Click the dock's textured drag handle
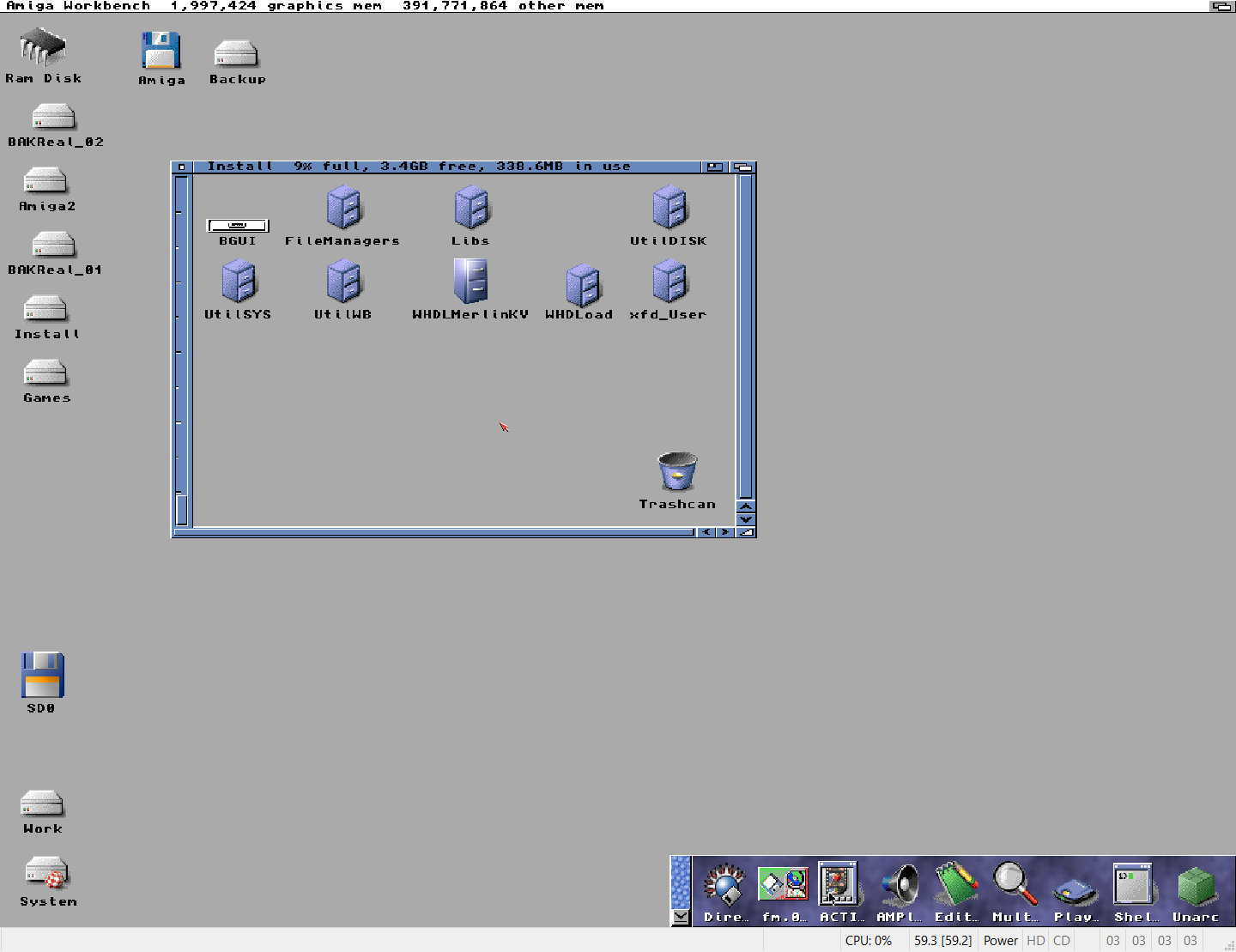The width and height of the screenshot is (1236, 952). [x=681, y=882]
